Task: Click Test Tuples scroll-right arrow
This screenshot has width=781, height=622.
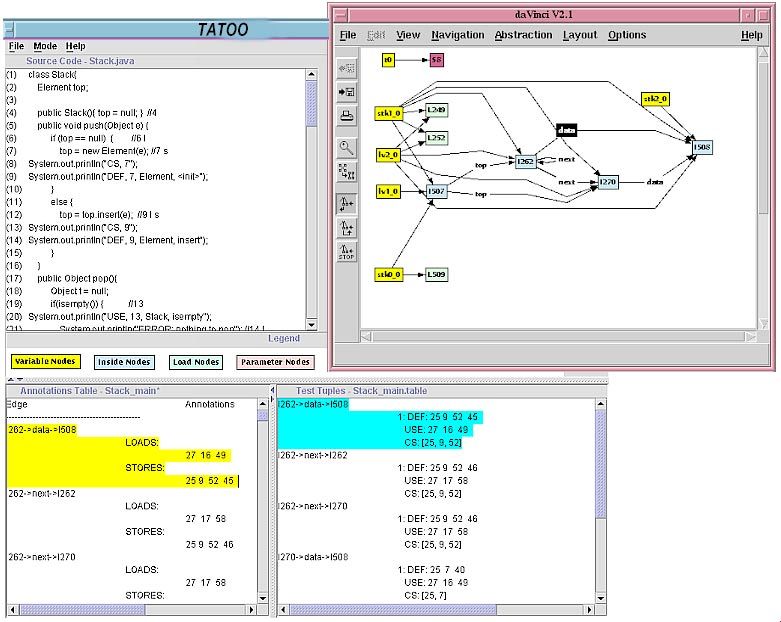Action: click(590, 610)
